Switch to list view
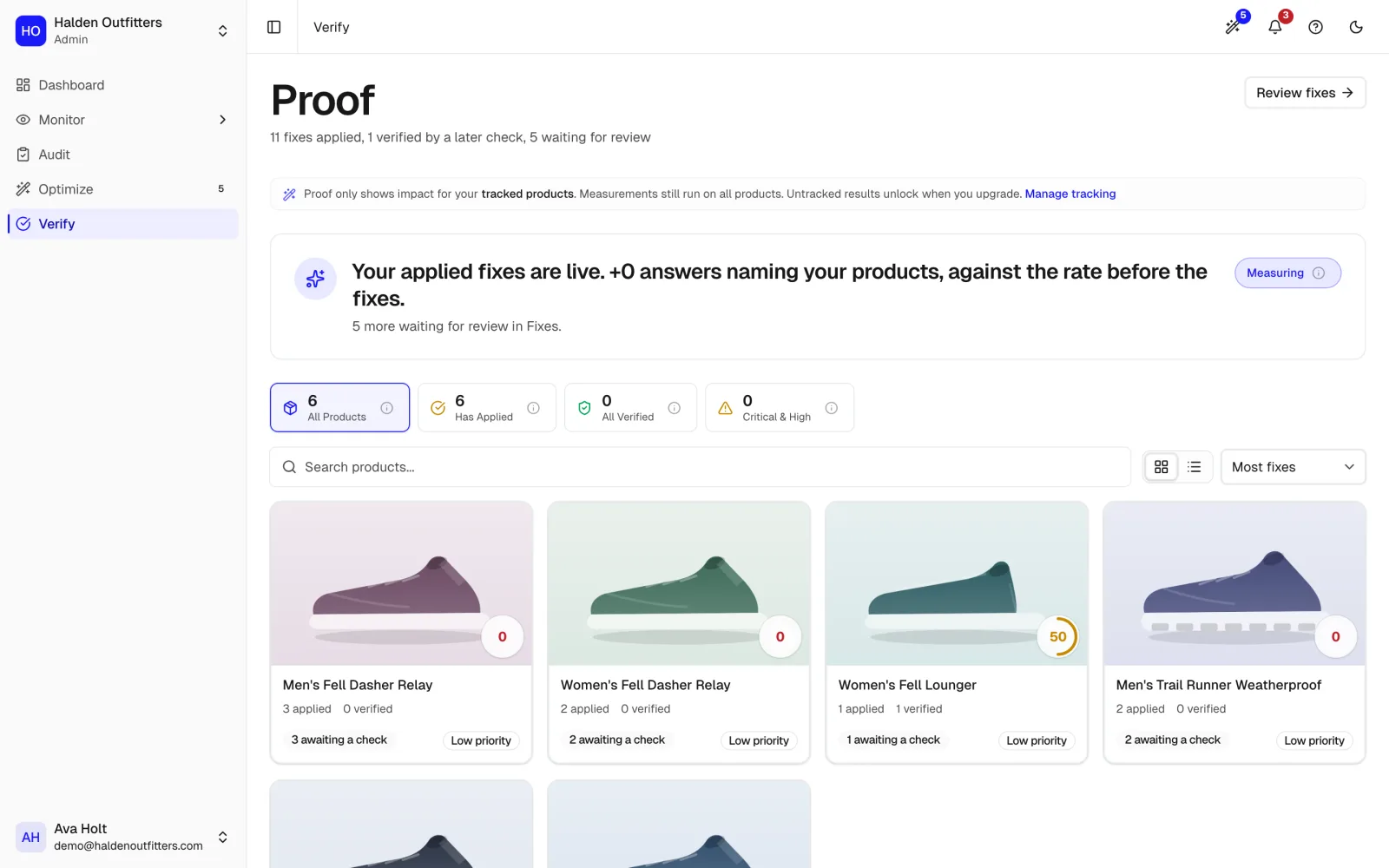 coord(1195,467)
